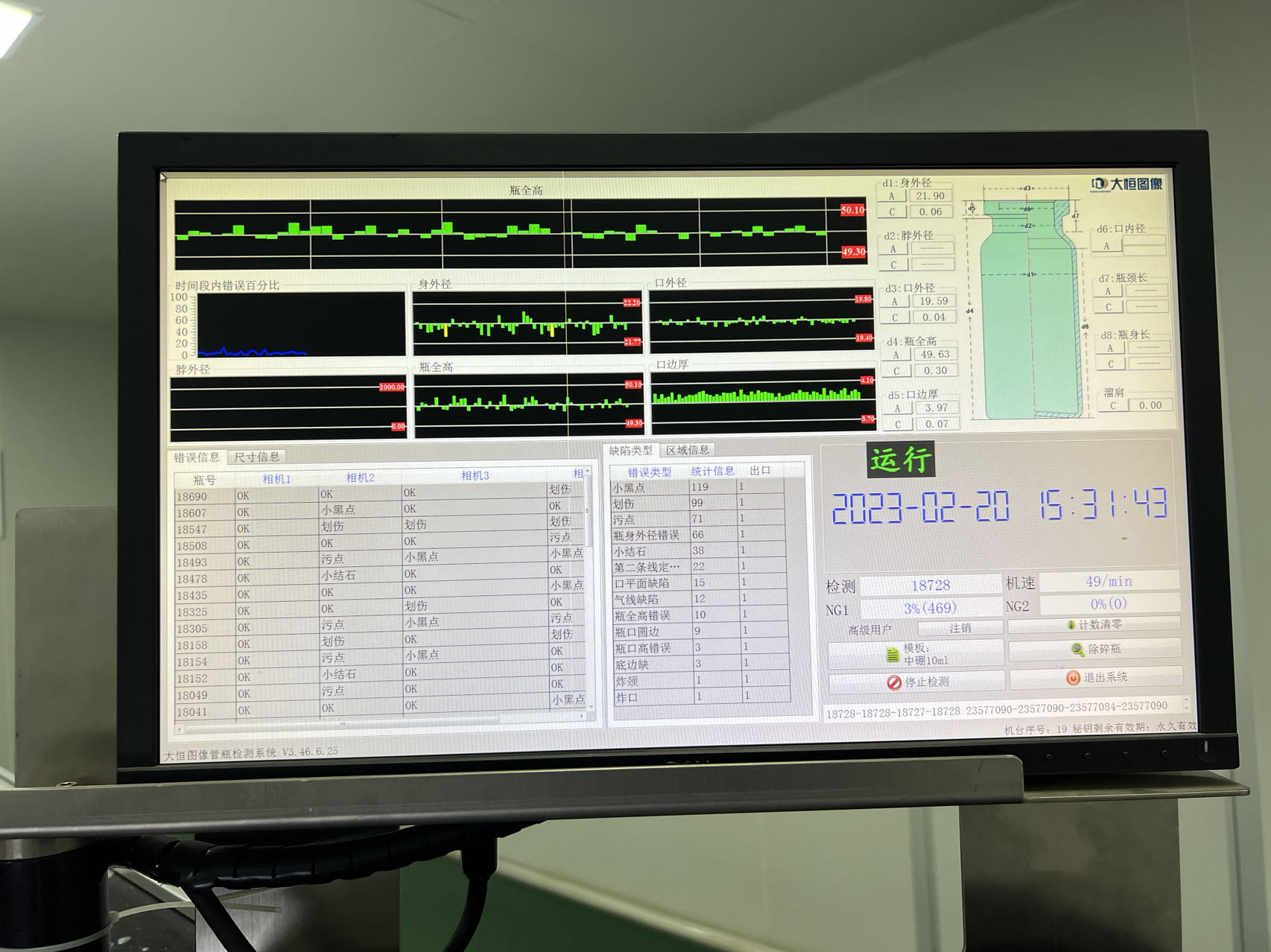Switch to the 尺寸信息 tab
Screen dimensions: 1271x952
point(257,457)
